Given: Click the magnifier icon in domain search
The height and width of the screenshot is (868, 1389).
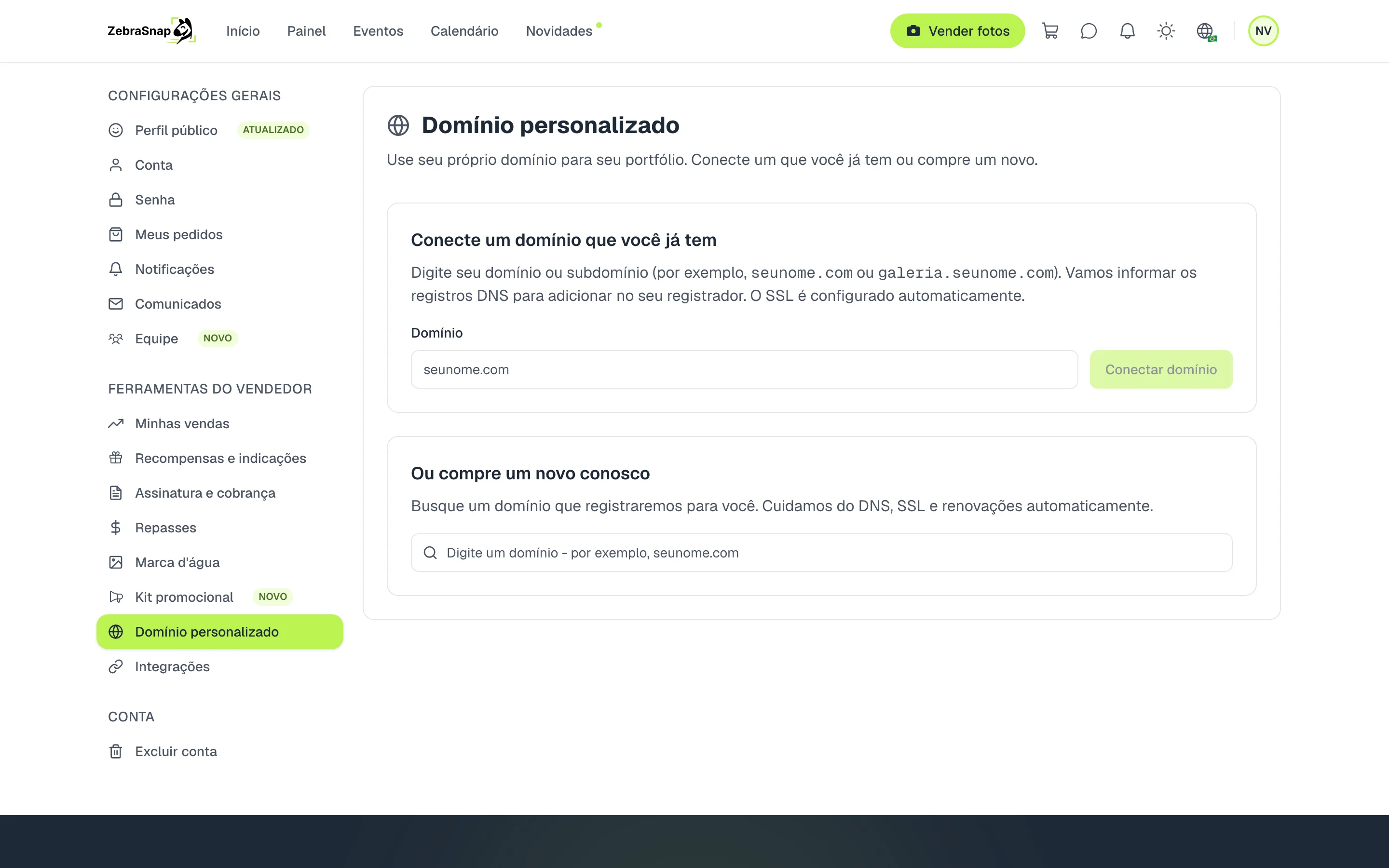Looking at the screenshot, I should (430, 553).
